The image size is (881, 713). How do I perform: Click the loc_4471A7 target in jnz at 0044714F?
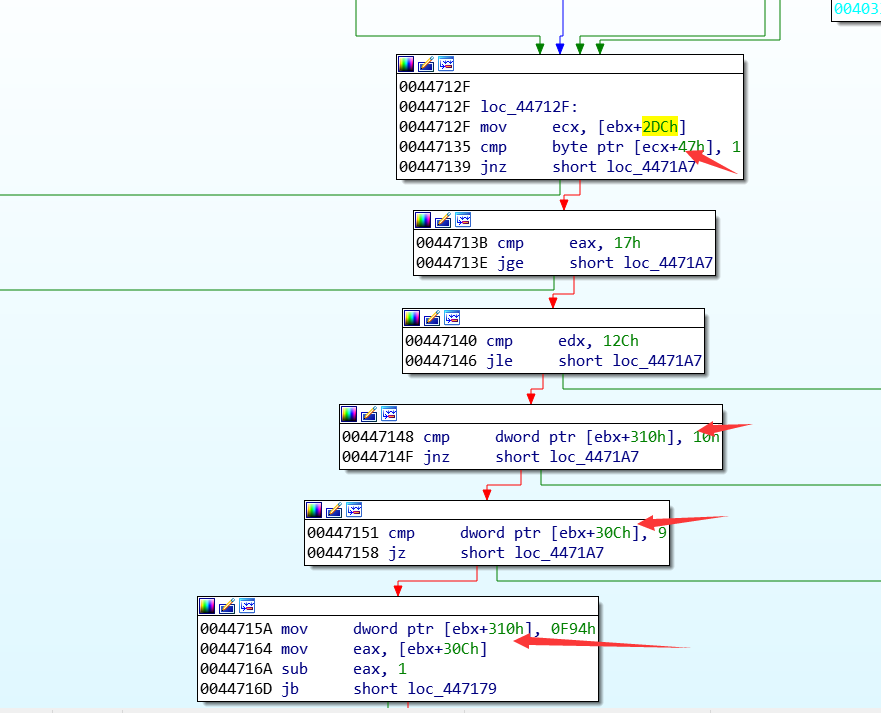[594, 457]
